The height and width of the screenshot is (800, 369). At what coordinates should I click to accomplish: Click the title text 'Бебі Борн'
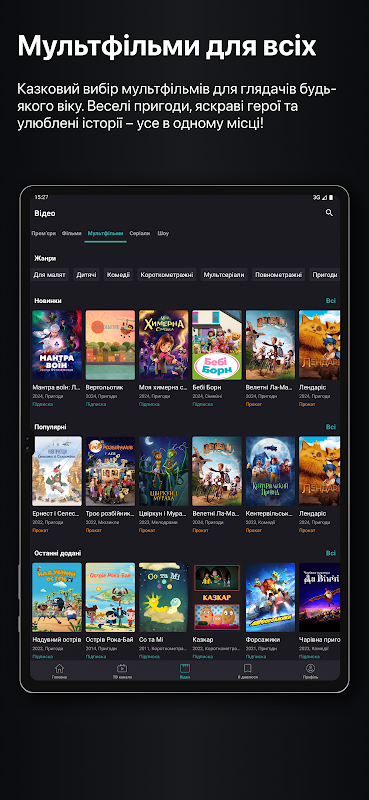click(207, 388)
